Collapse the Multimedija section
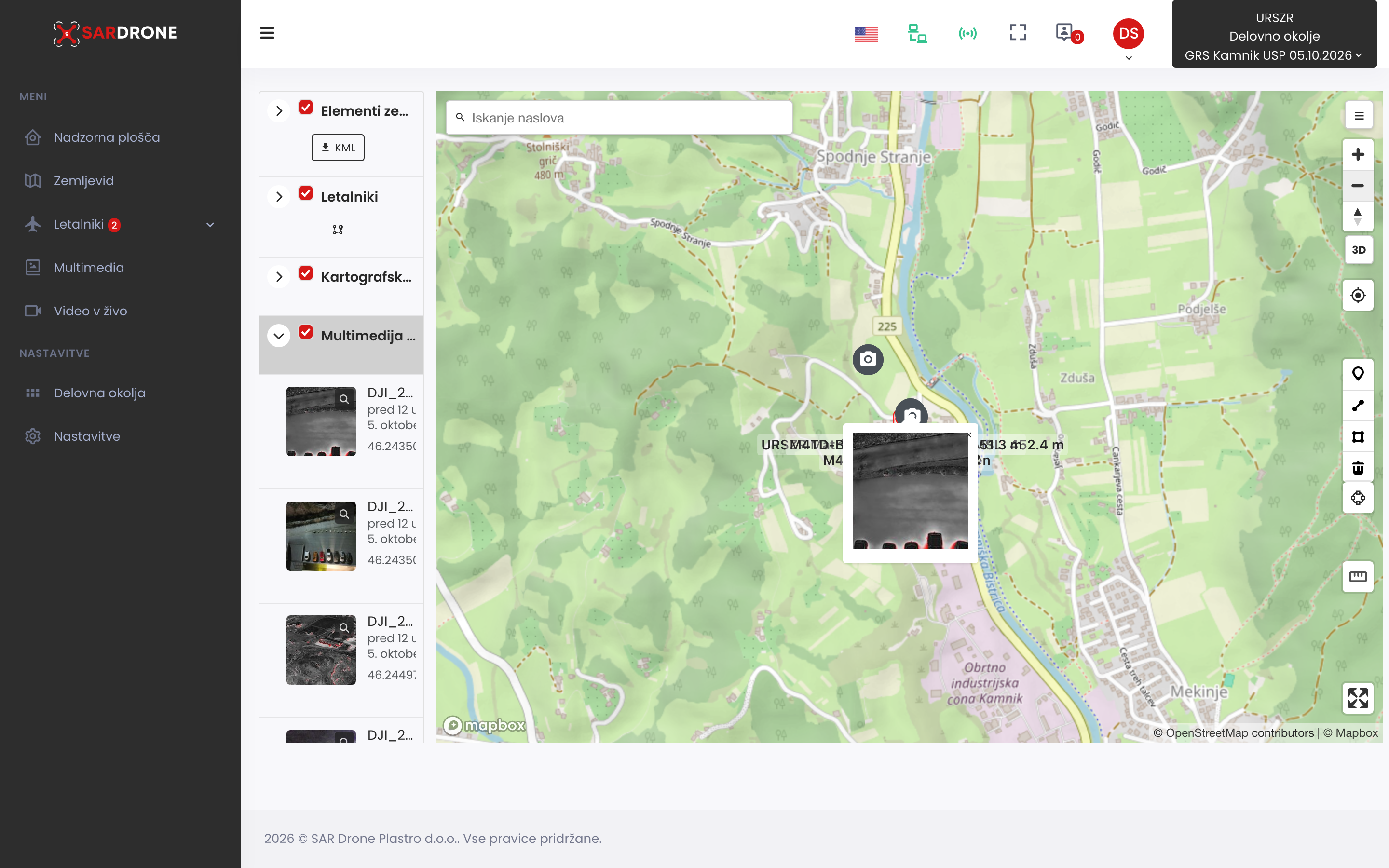 [x=279, y=336]
